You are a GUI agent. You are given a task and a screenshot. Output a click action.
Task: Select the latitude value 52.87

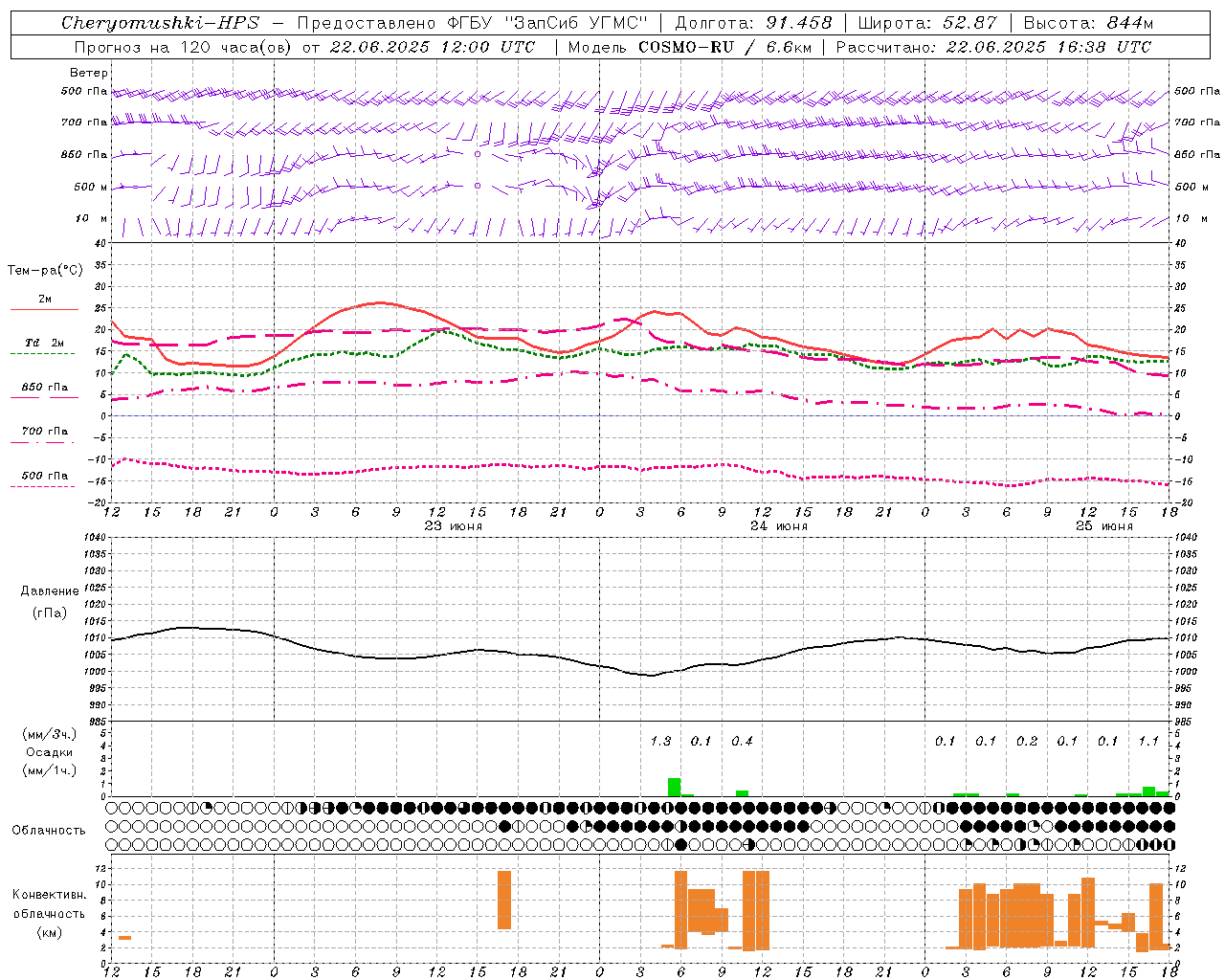(969, 23)
